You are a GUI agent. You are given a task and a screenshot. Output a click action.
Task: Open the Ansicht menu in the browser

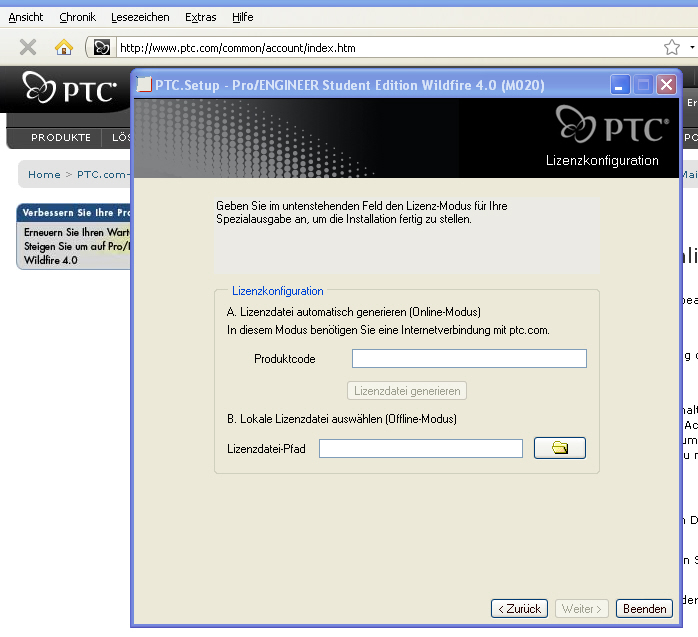[x=25, y=17]
